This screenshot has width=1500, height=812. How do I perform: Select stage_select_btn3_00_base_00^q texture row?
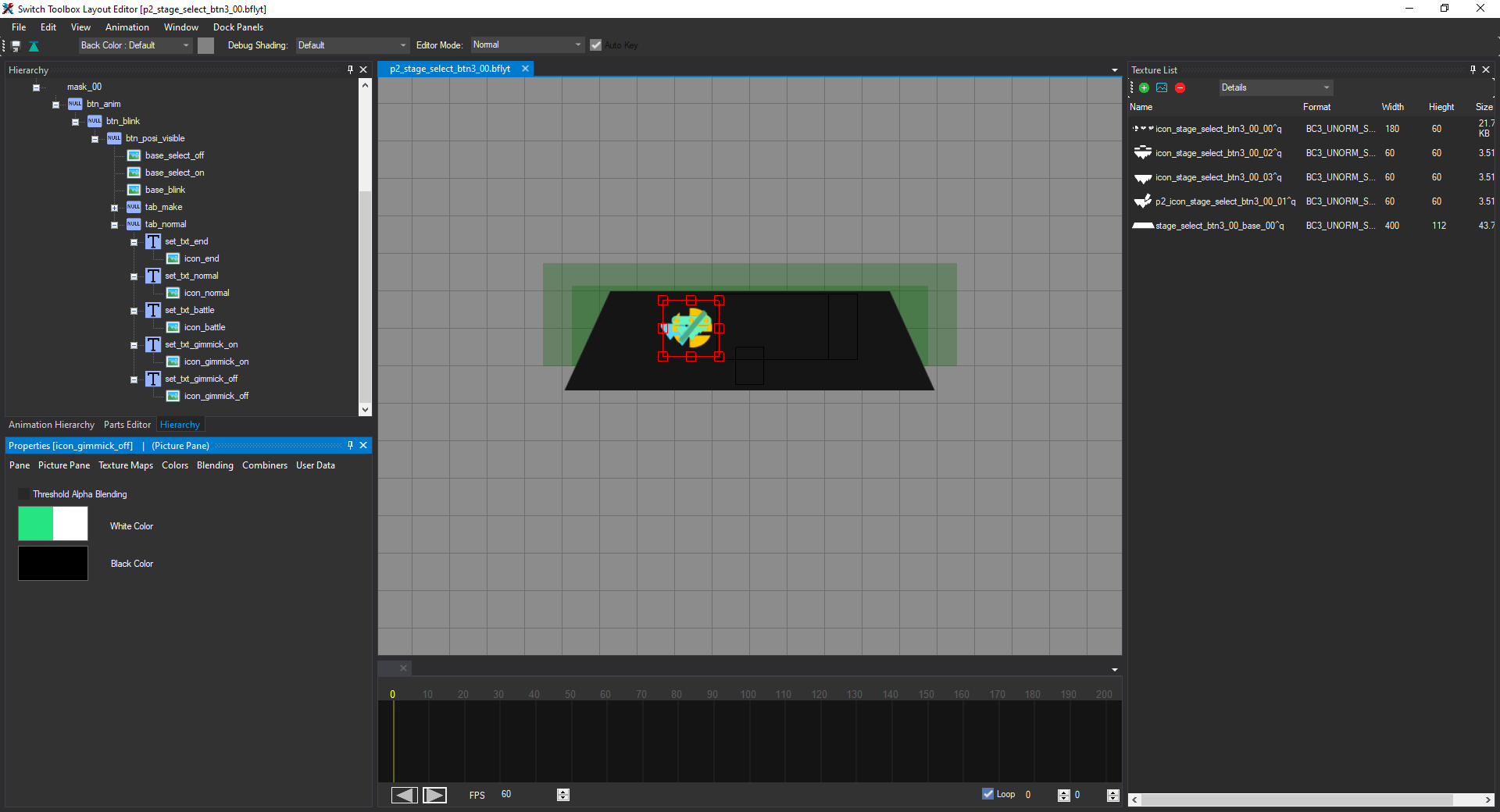(x=1219, y=226)
